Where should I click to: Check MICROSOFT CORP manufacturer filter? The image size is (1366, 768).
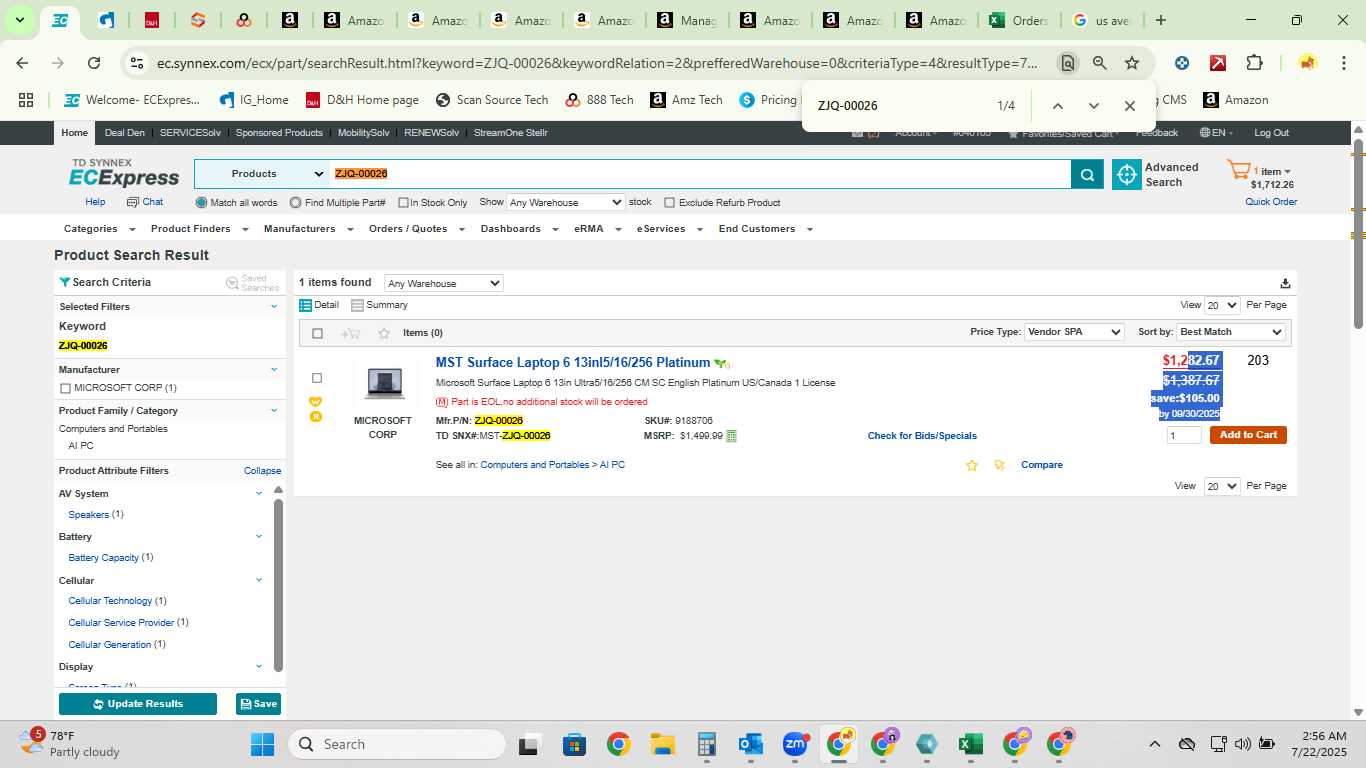click(65, 388)
